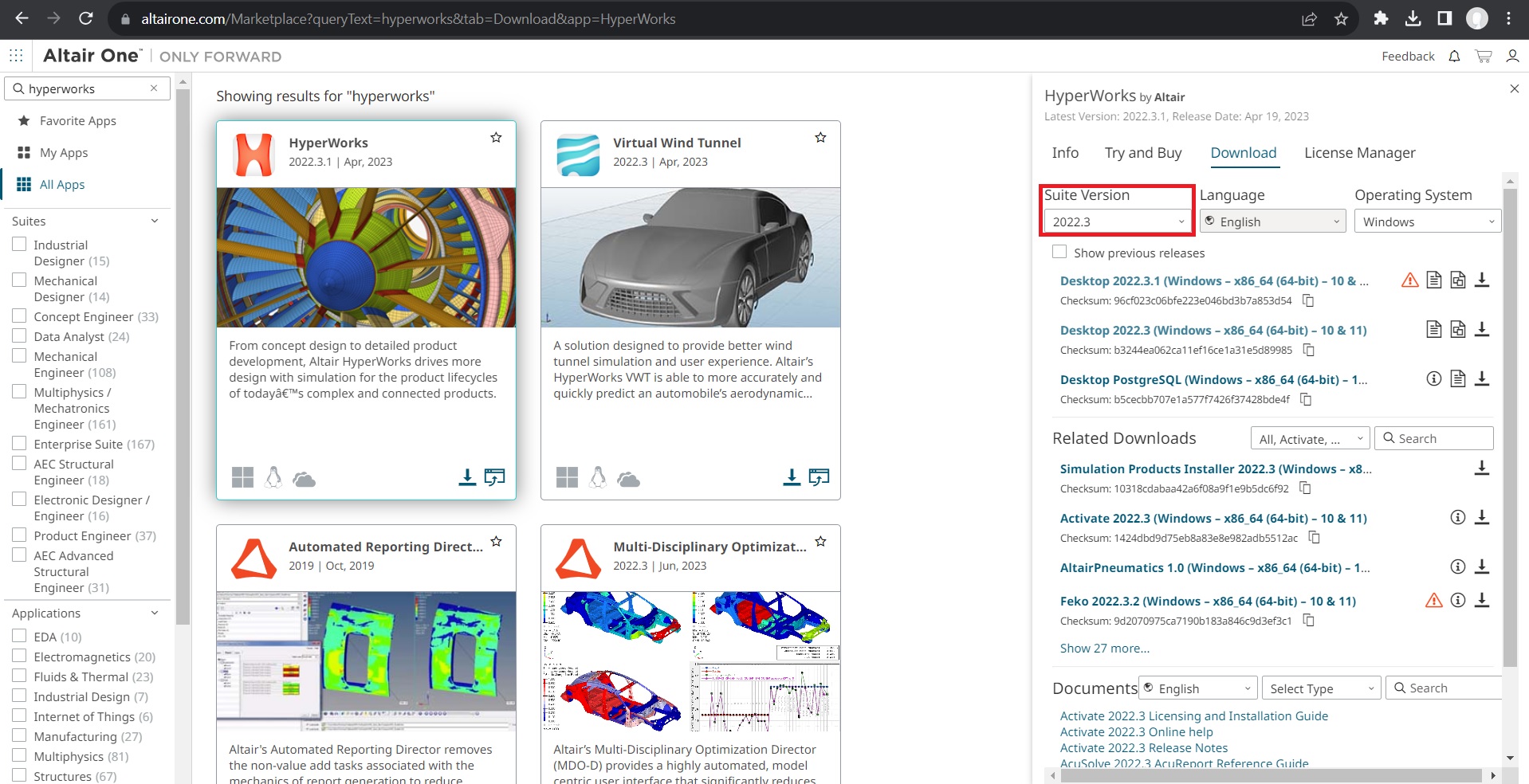The image size is (1529, 784).
Task: Change the Operating System dropdown
Action: coord(1426,221)
